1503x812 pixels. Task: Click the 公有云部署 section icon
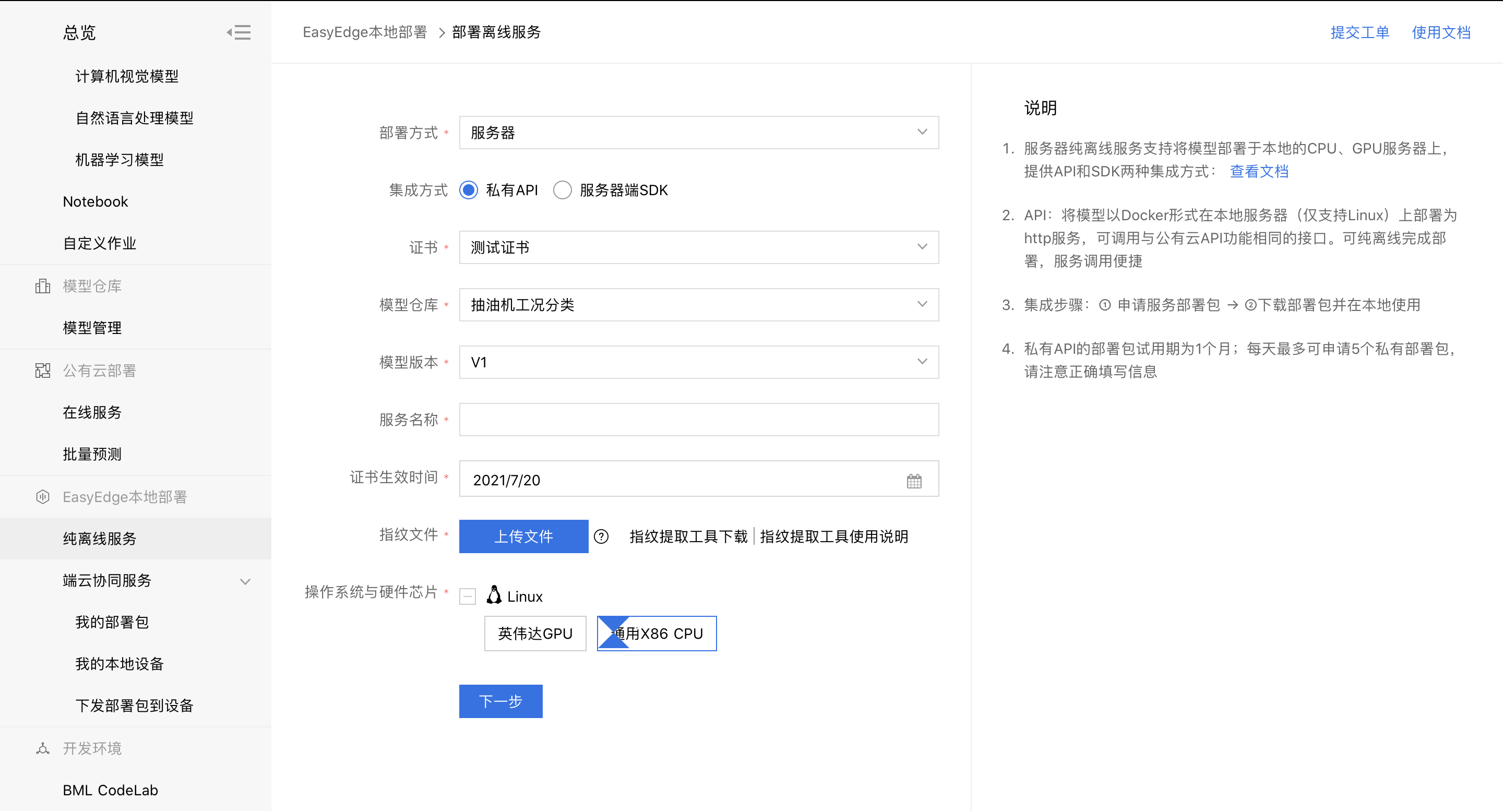[43, 371]
